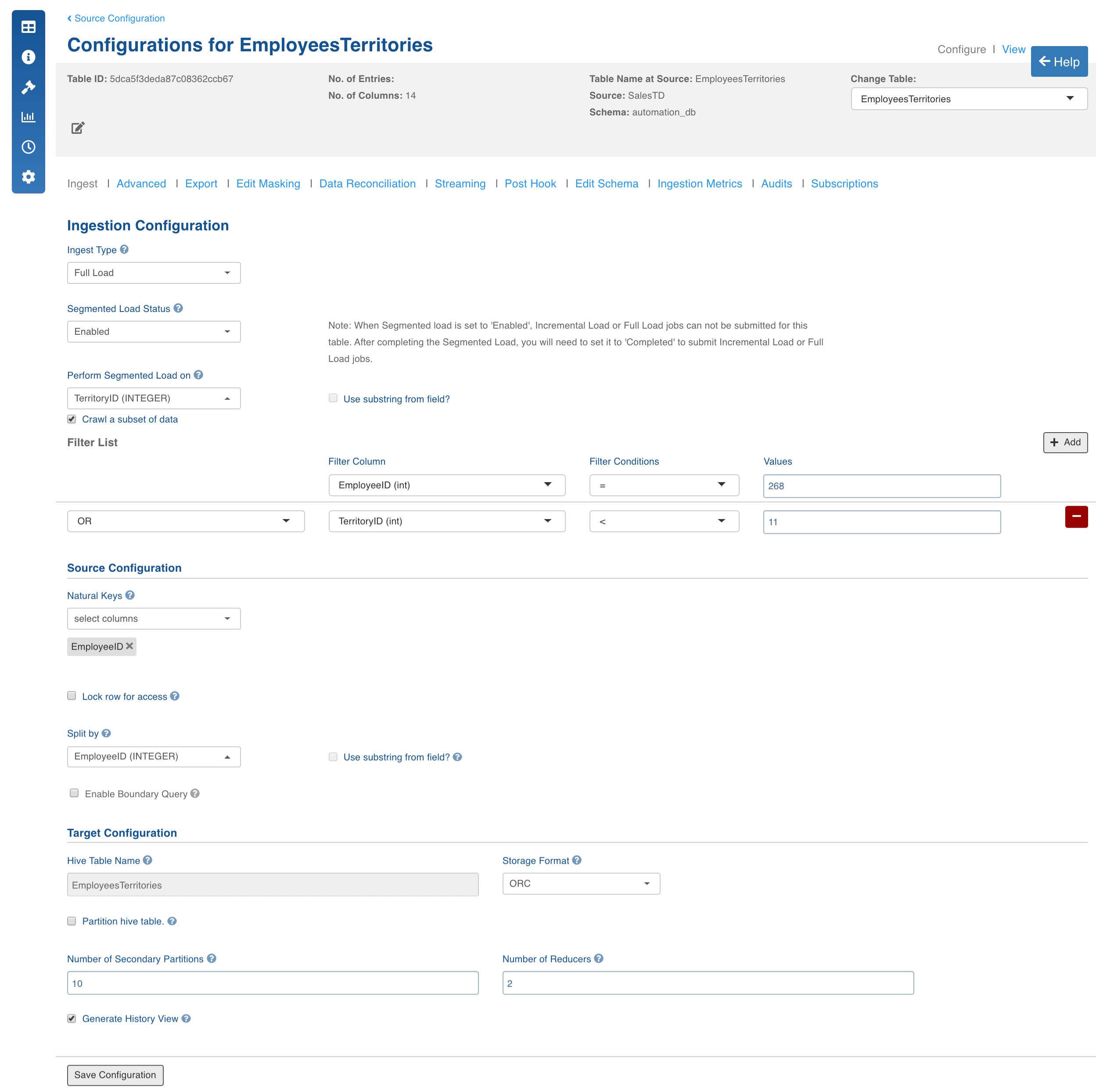Viewport: 1096px width, 1092px height.
Task: Open the info icon in sidebar
Action: [29, 57]
